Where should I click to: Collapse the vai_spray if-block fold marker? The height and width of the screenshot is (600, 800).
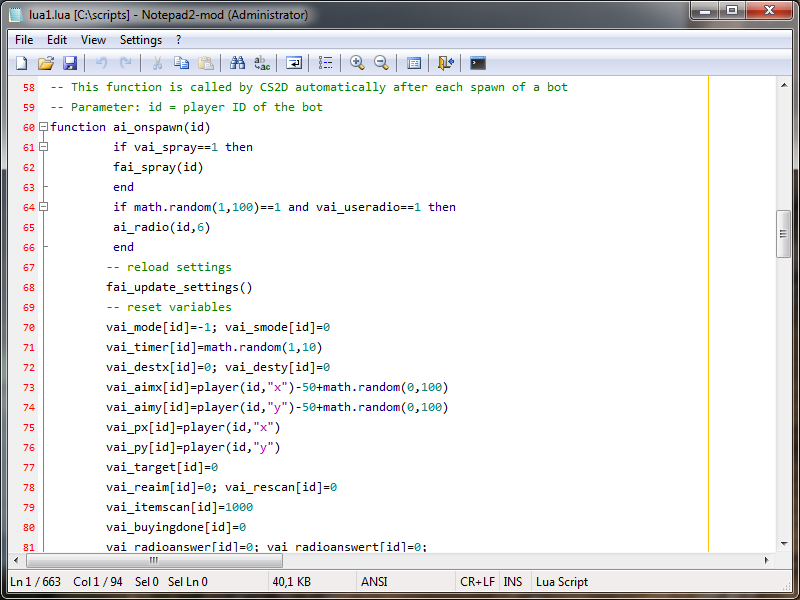(43, 147)
